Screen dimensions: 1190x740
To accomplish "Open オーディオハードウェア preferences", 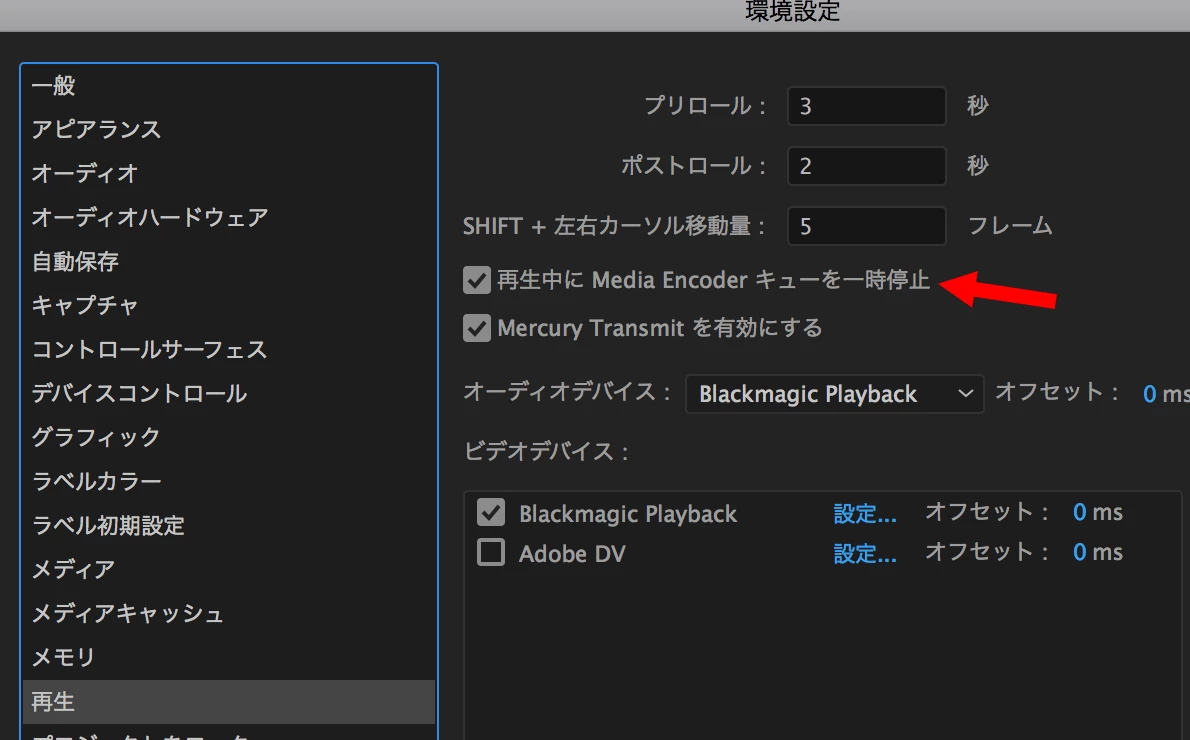I will tap(228, 218).
